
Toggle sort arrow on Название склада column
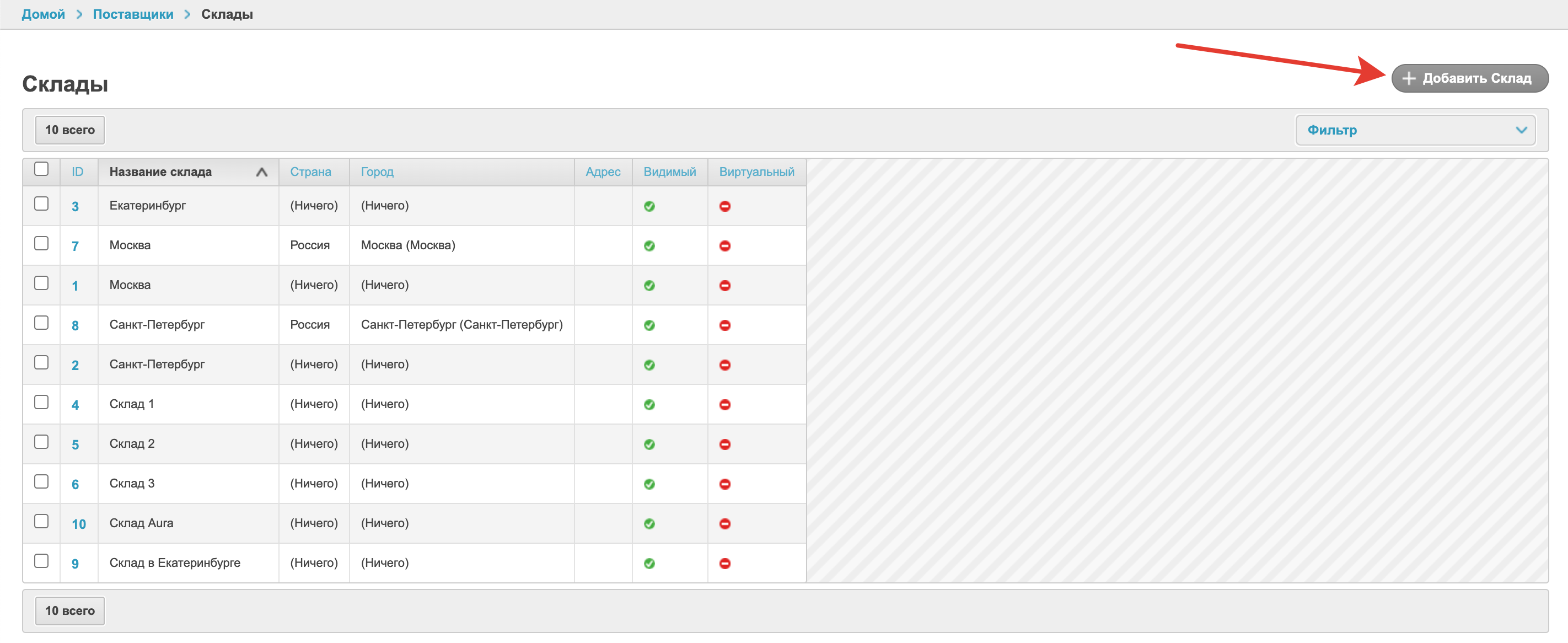click(262, 172)
